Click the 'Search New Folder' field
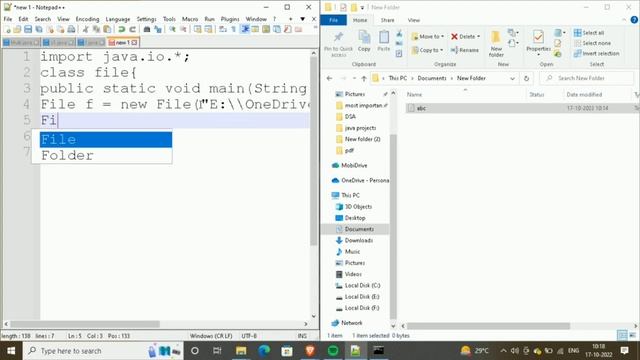This screenshot has width=640, height=360. [x=587, y=78]
